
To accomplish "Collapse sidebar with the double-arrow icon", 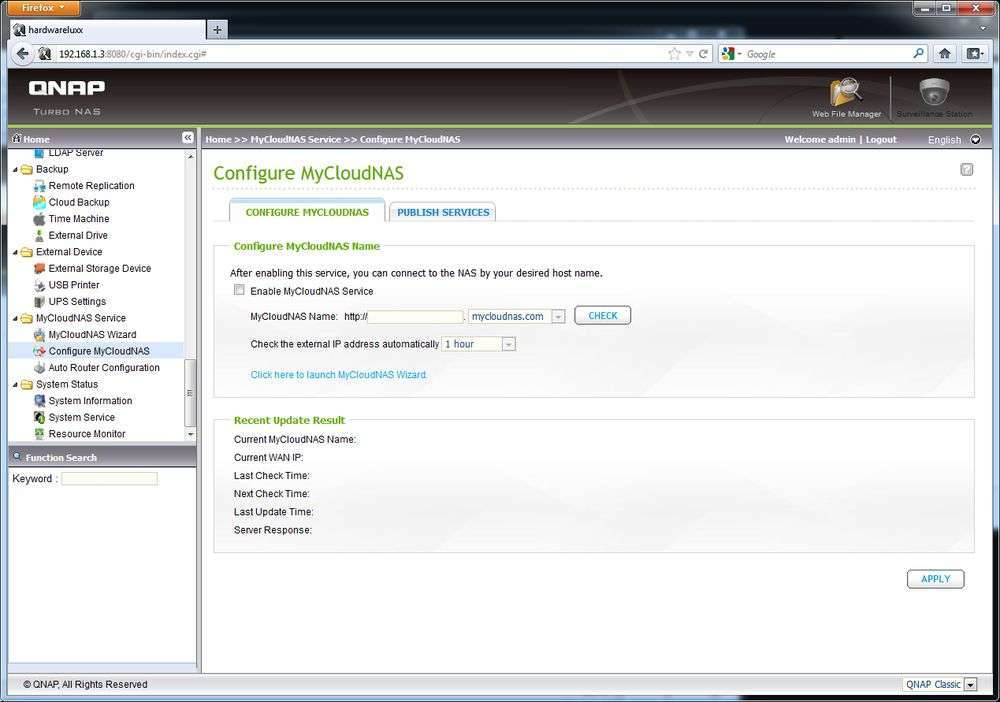I will [188, 138].
